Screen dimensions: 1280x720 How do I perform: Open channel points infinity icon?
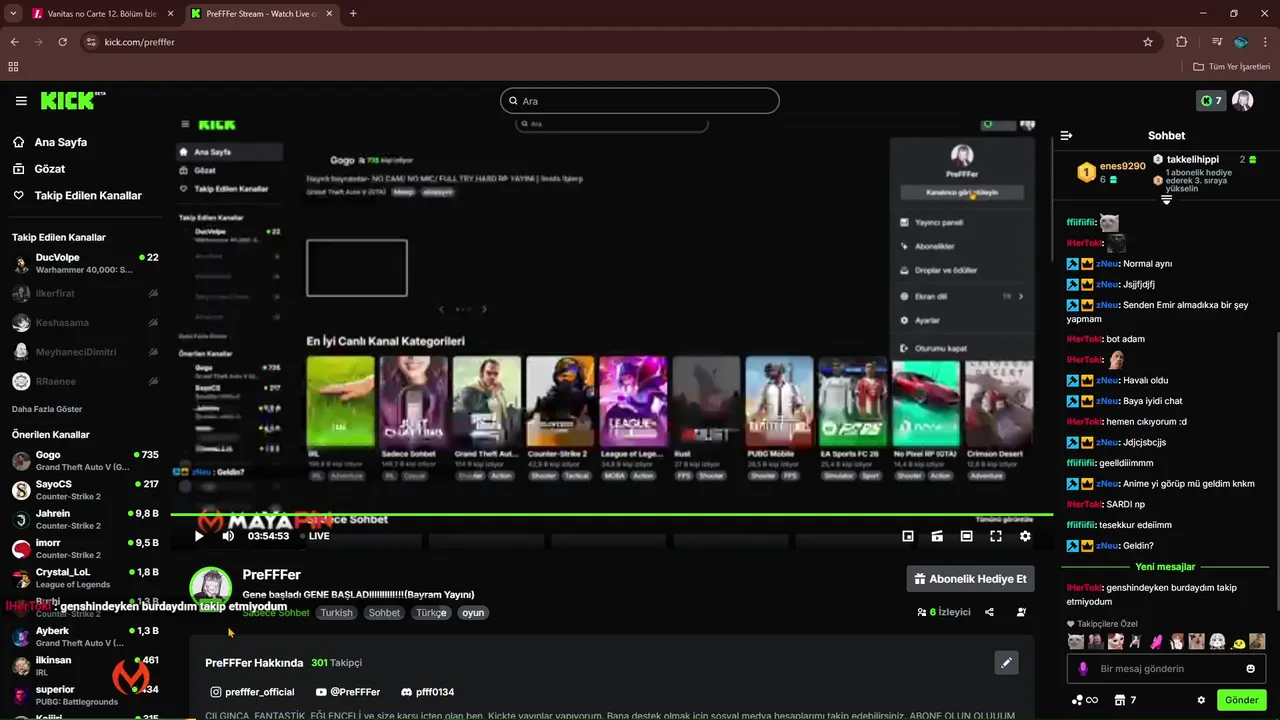coord(1084,700)
